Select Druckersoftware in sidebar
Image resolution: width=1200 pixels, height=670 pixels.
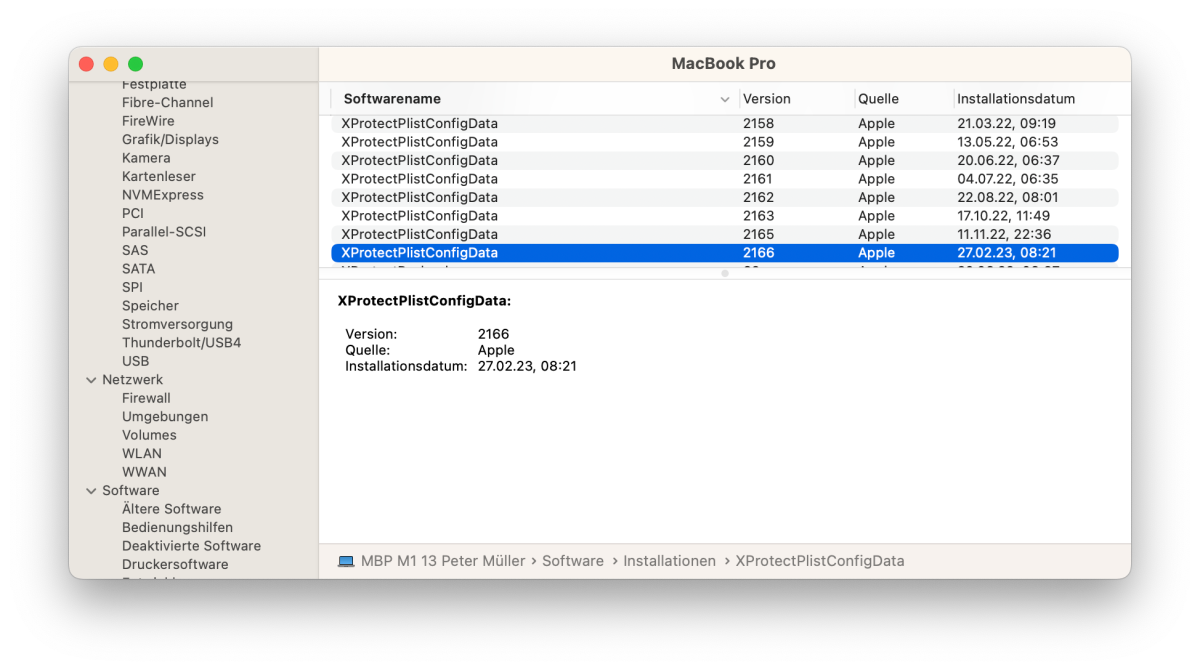coord(175,565)
